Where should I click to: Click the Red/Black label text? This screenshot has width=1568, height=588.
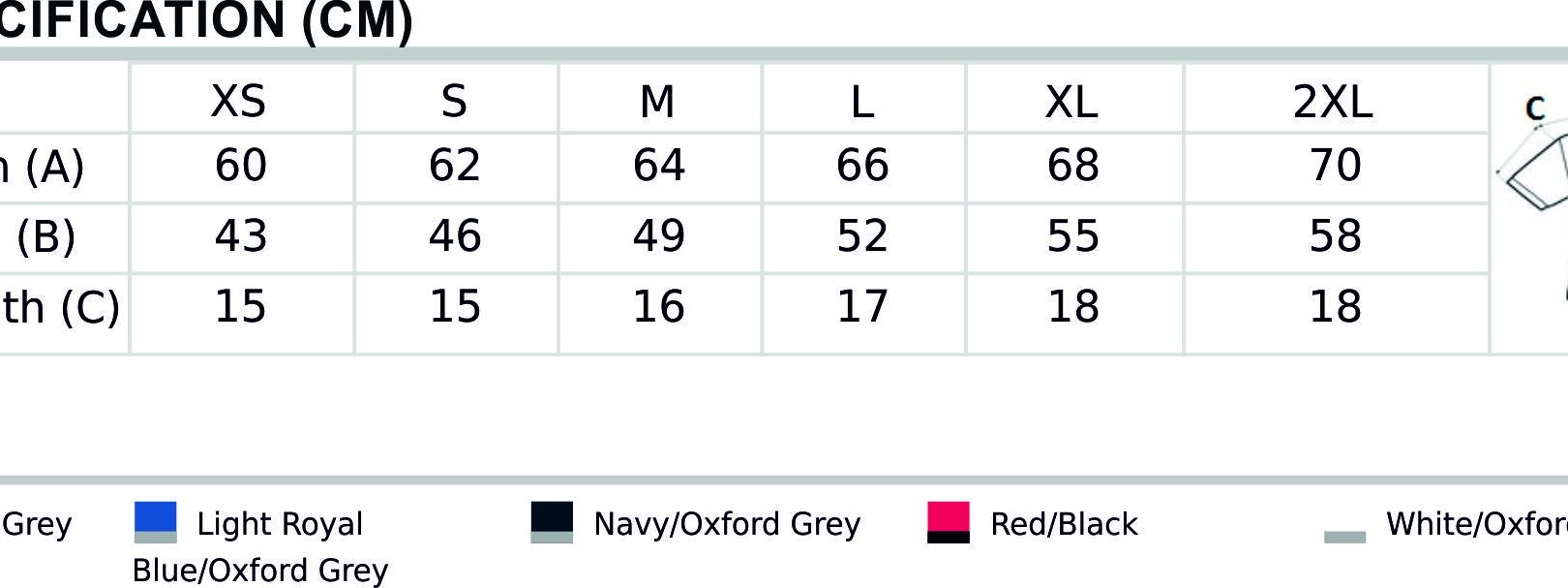(x=1064, y=524)
